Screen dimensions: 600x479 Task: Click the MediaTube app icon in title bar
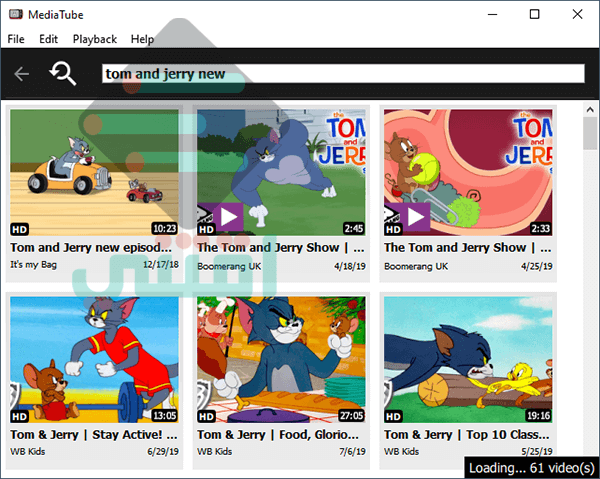[x=16, y=15]
